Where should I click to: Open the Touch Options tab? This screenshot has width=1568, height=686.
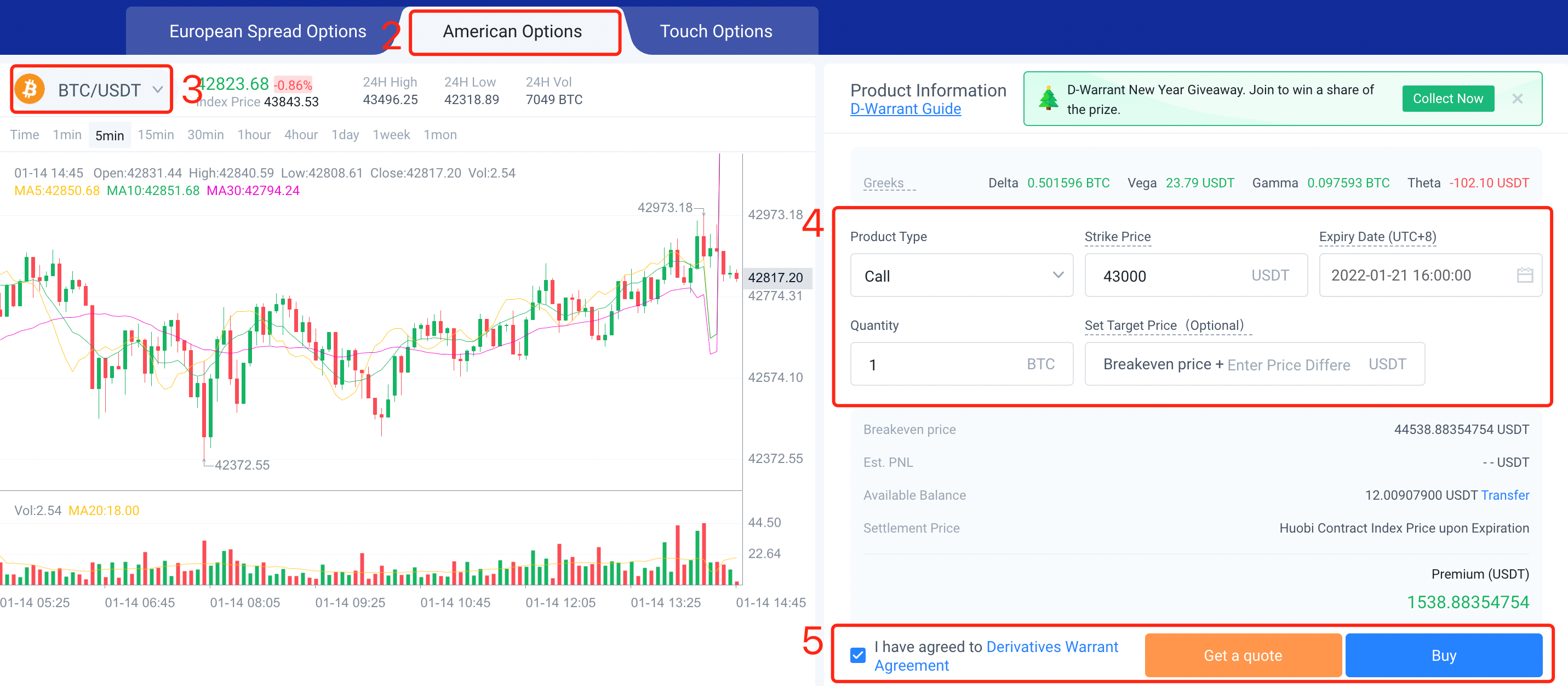(716, 31)
